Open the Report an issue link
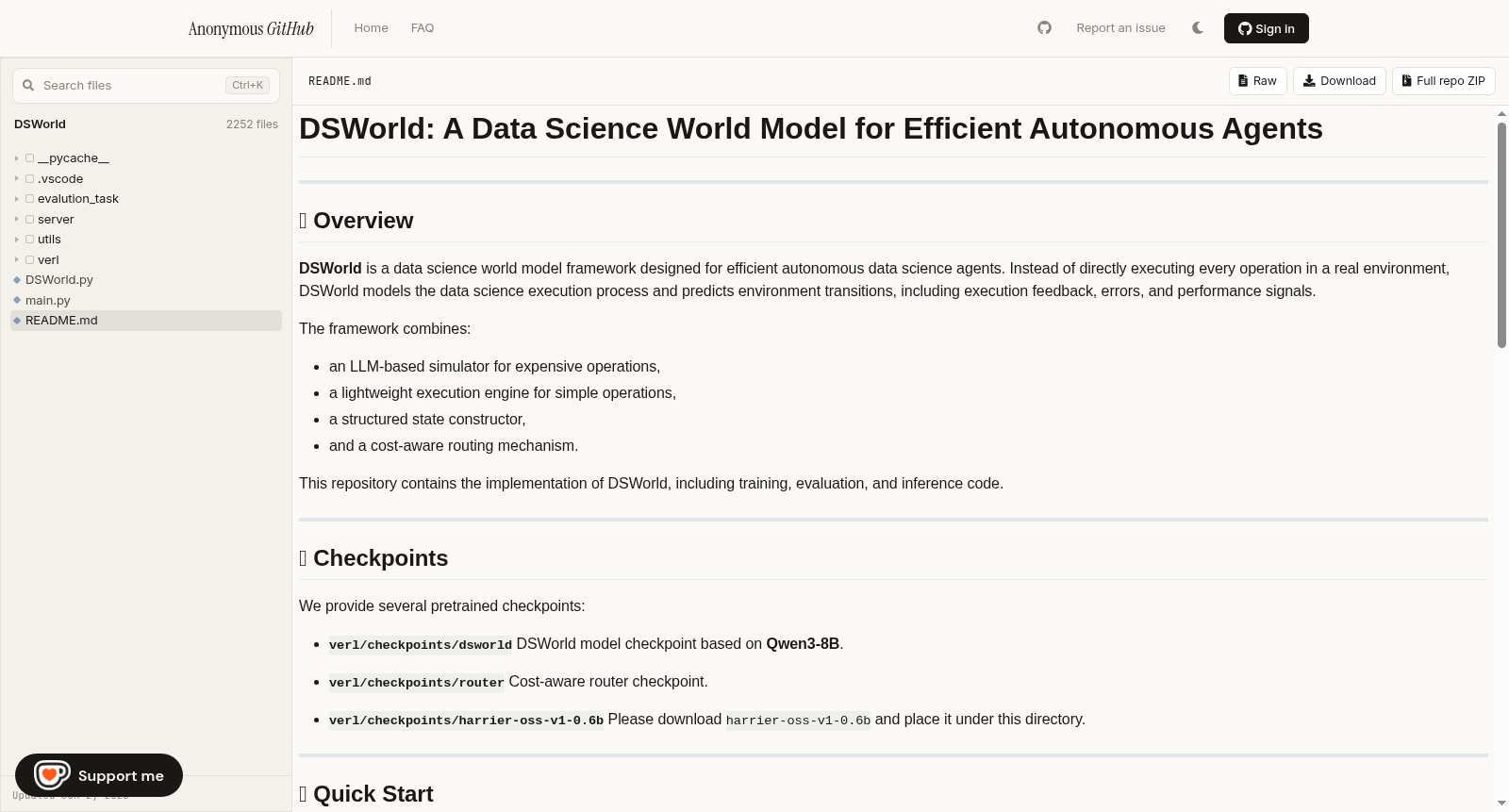Image resolution: width=1509 pixels, height=812 pixels. [x=1120, y=28]
